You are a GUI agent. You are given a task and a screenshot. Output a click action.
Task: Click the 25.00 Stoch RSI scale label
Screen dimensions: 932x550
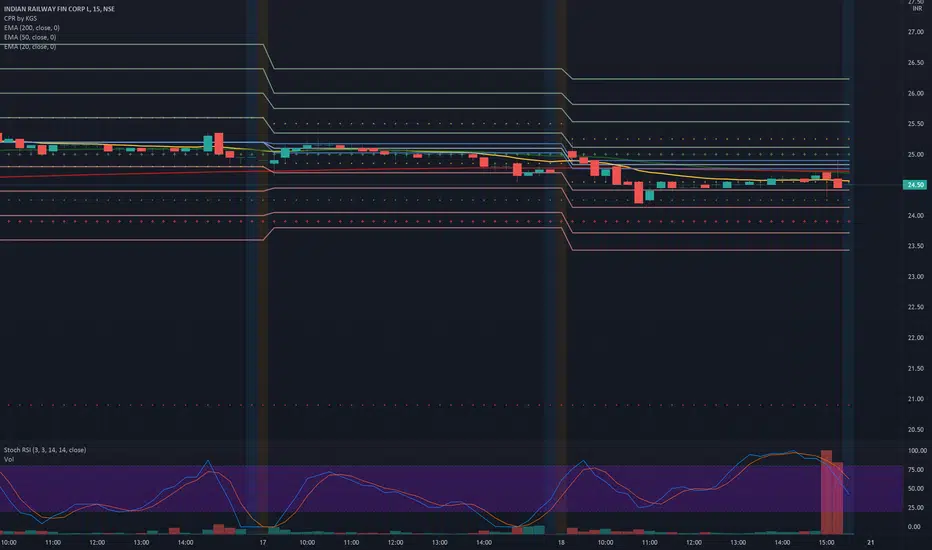[x=916, y=508]
